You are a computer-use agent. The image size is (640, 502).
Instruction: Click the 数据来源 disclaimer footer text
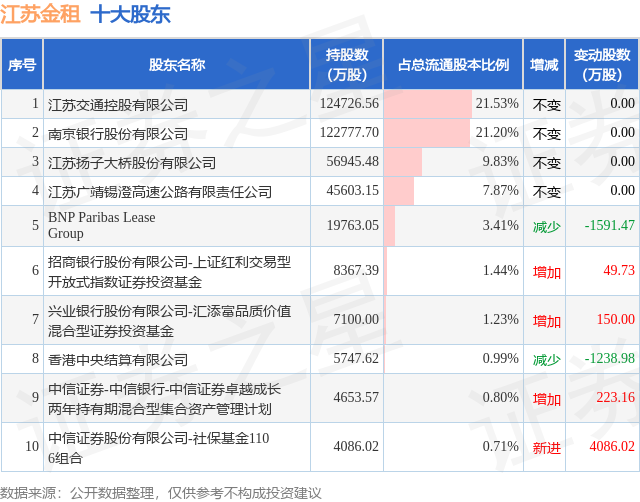(x=161, y=493)
